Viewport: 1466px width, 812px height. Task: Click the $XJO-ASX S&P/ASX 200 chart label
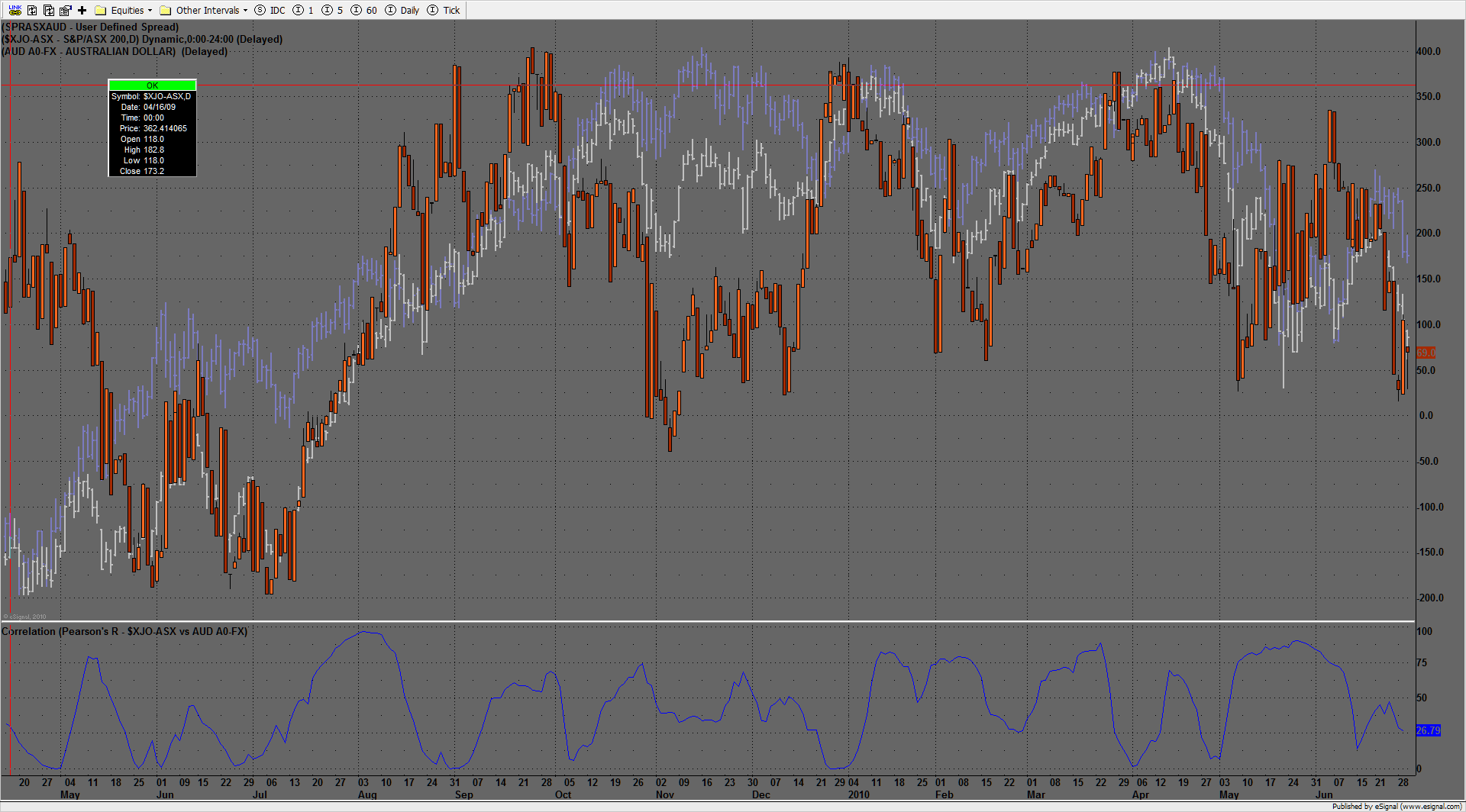[142, 39]
